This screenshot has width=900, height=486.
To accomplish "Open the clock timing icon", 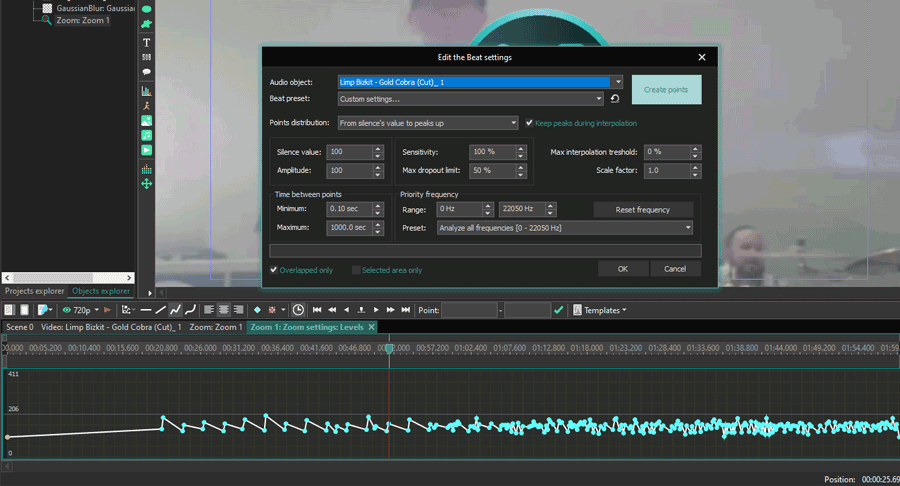I will 298,310.
